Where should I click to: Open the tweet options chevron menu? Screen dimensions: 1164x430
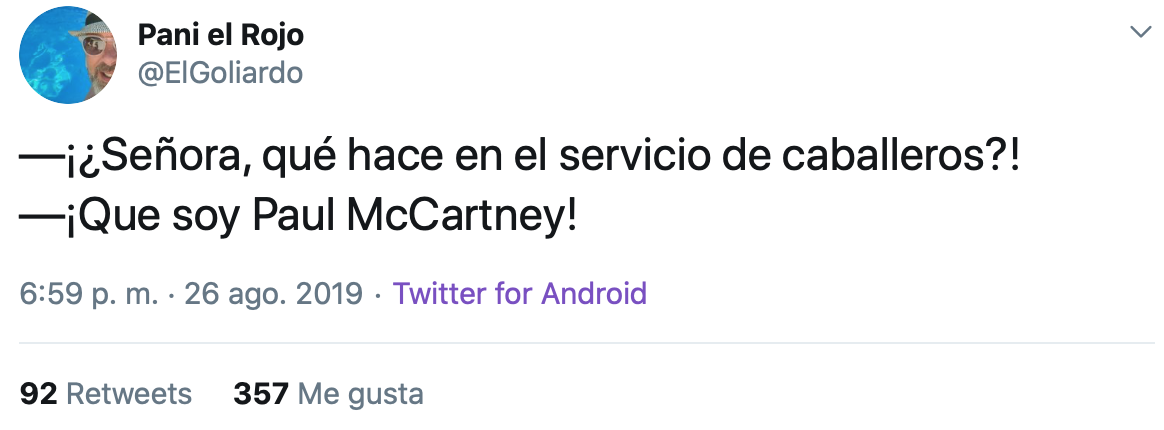pos(1140,33)
